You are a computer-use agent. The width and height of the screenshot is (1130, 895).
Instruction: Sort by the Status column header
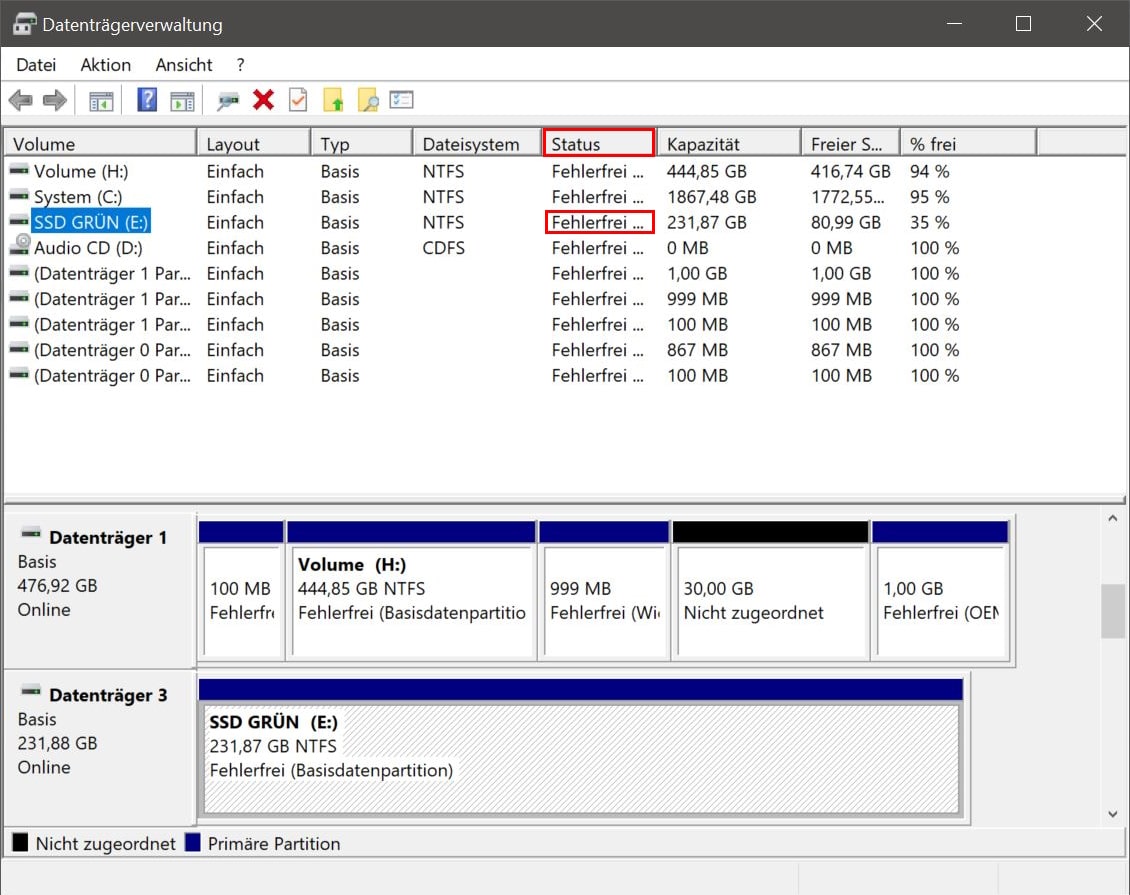click(599, 143)
